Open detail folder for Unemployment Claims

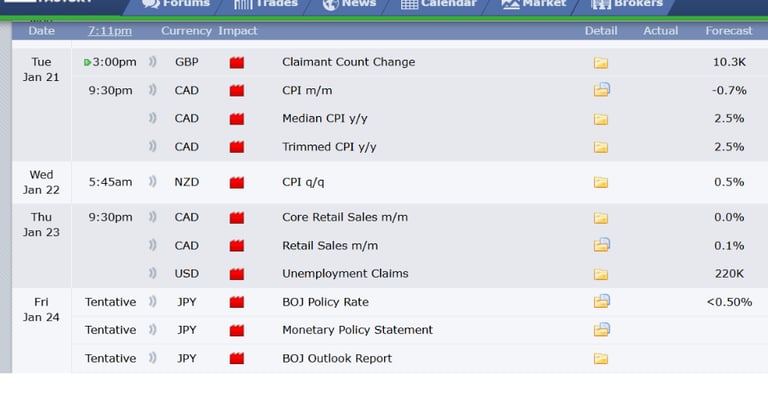click(x=601, y=274)
